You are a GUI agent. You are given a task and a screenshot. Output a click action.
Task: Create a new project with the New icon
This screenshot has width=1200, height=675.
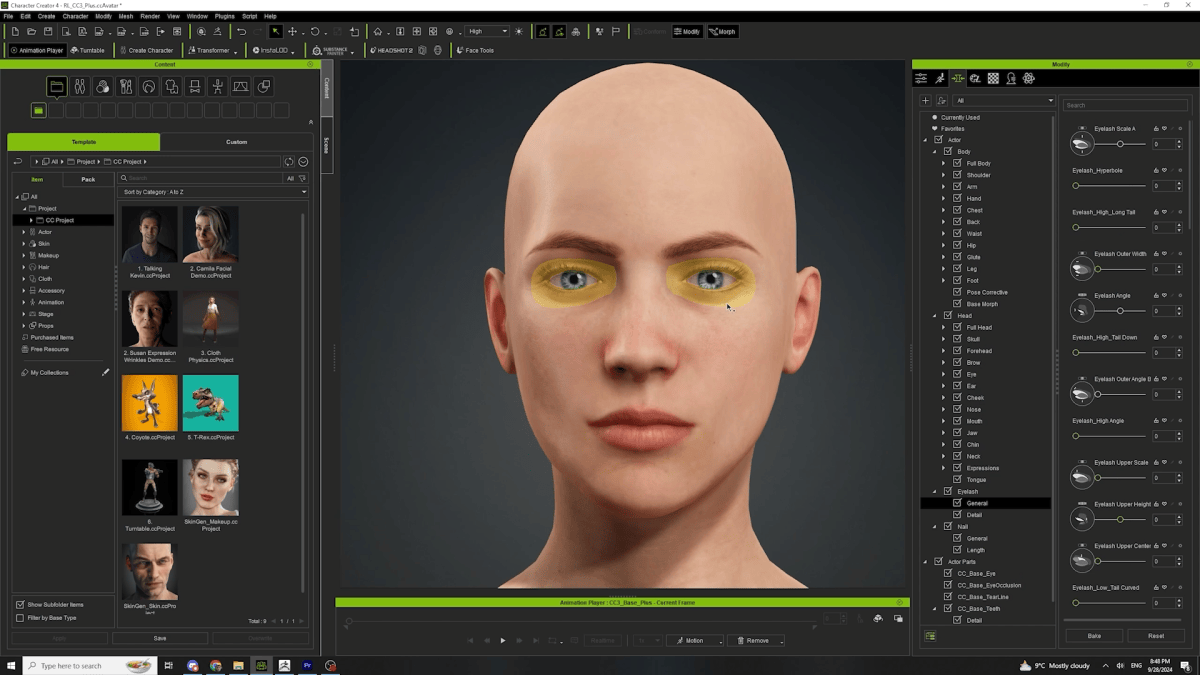(x=15, y=32)
